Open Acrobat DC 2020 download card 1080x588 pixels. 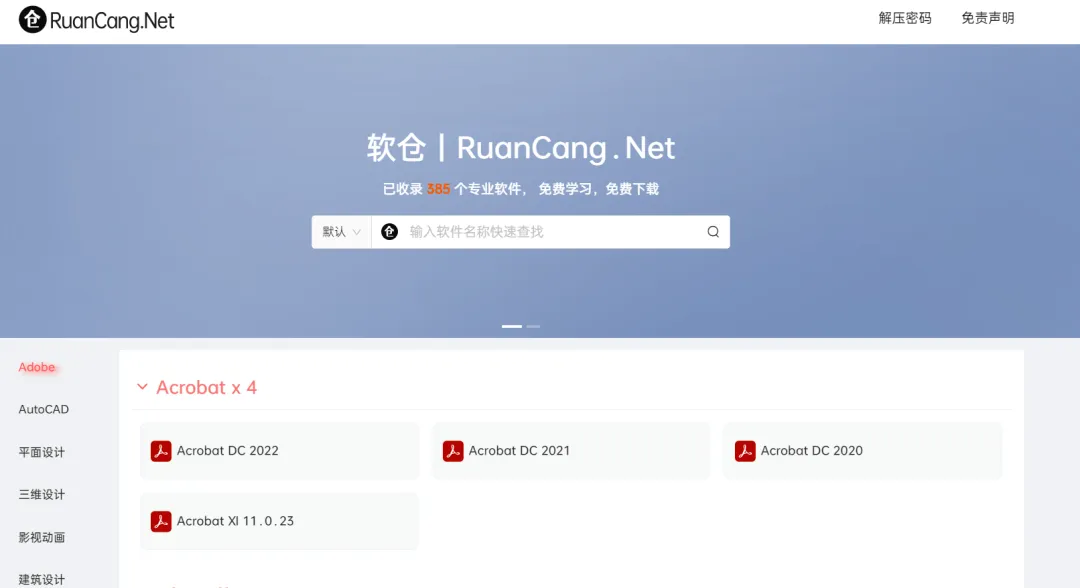(x=862, y=451)
